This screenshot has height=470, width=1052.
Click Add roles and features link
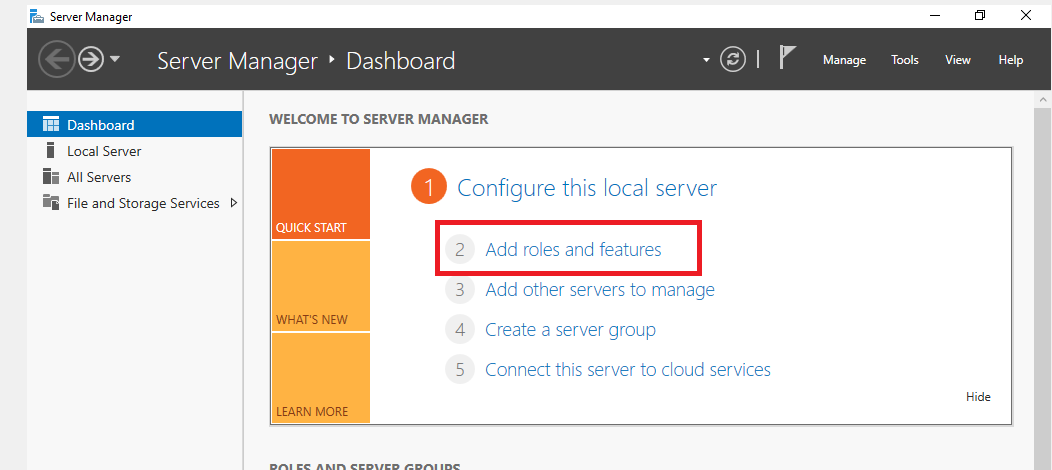[573, 250]
